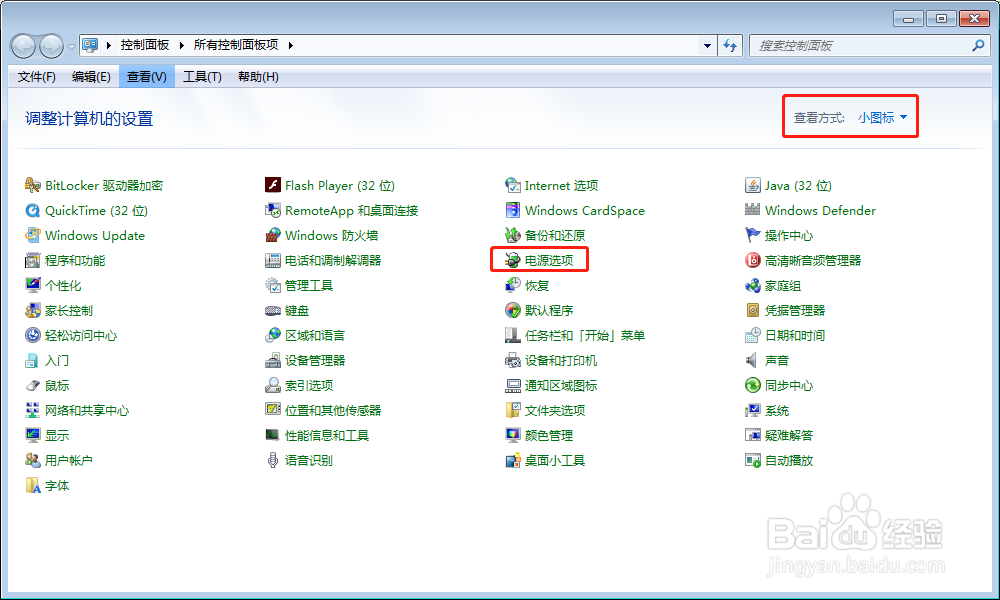This screenshot has width=1000, height=600.
Task: Open the 工具(T) menu
Action: 202,76
